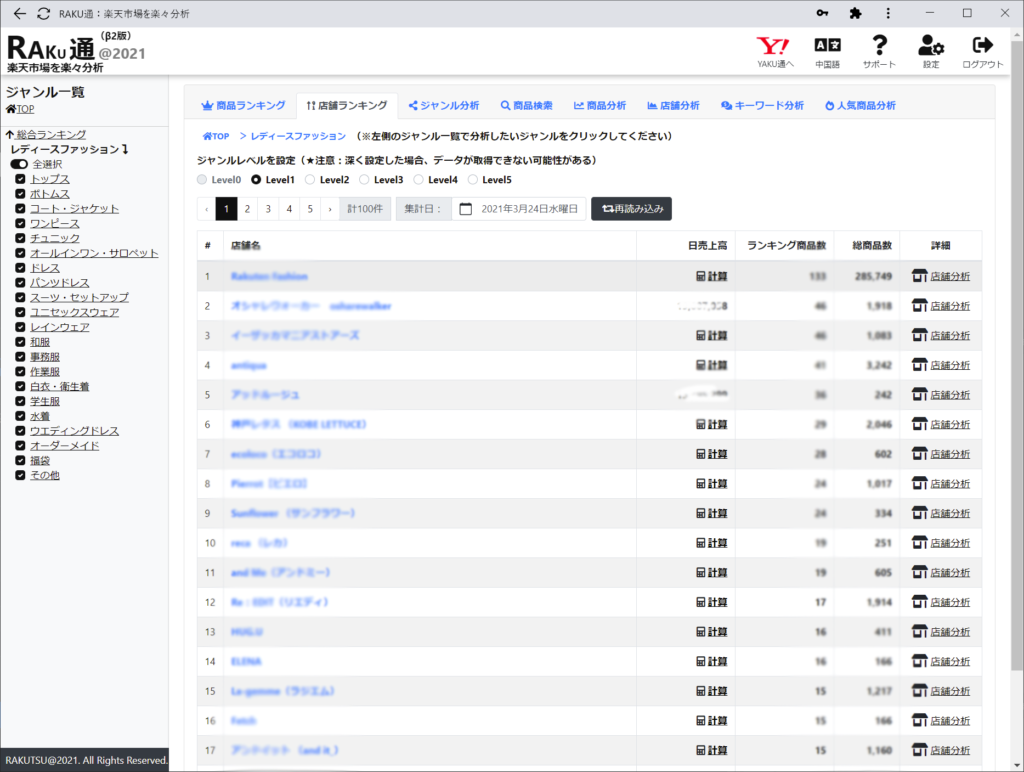
Task: Reload the page with the refresh icon
Action: tap(44, 14)
